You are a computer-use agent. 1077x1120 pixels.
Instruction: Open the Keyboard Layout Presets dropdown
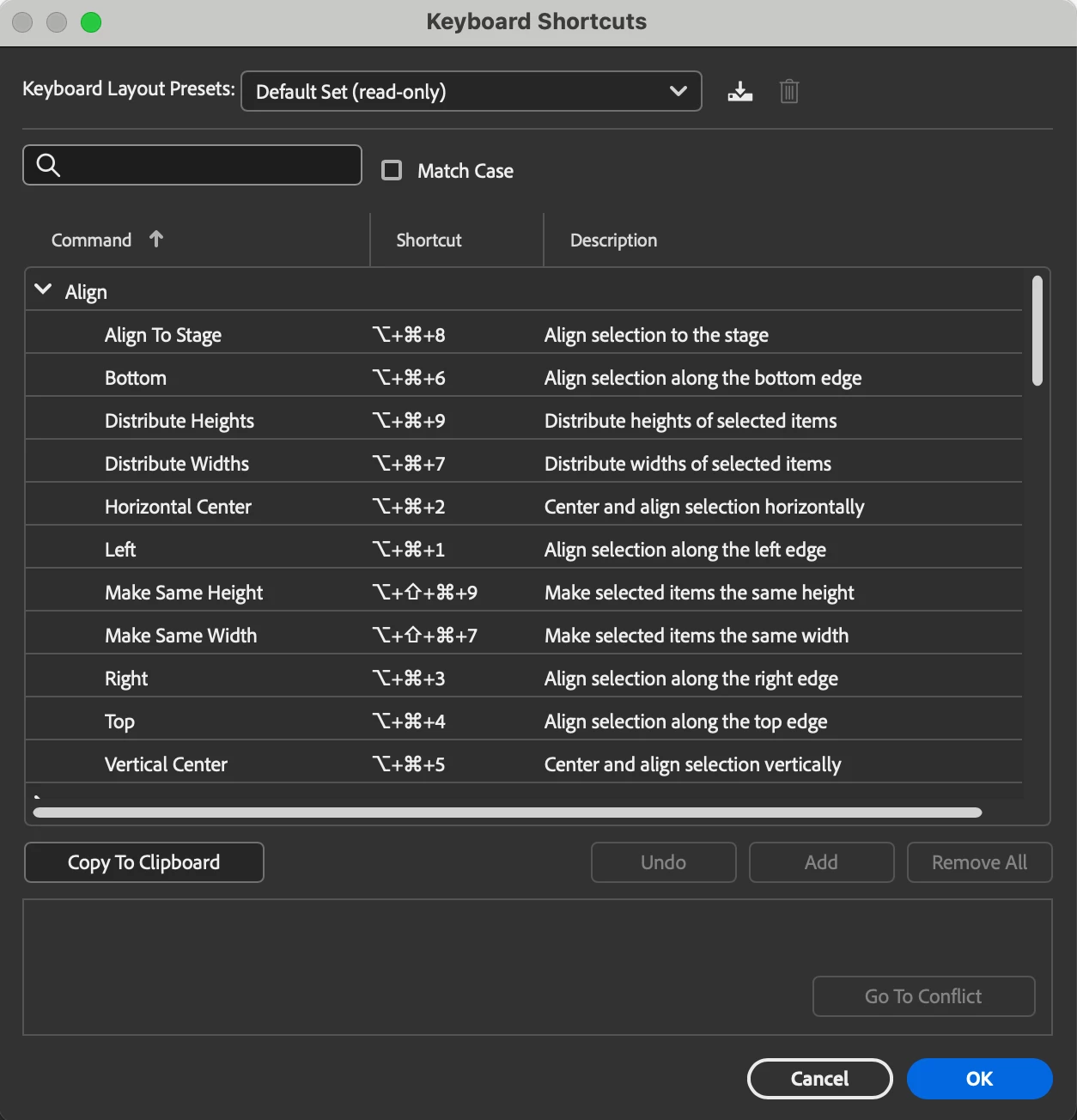[x=472, y=91]
